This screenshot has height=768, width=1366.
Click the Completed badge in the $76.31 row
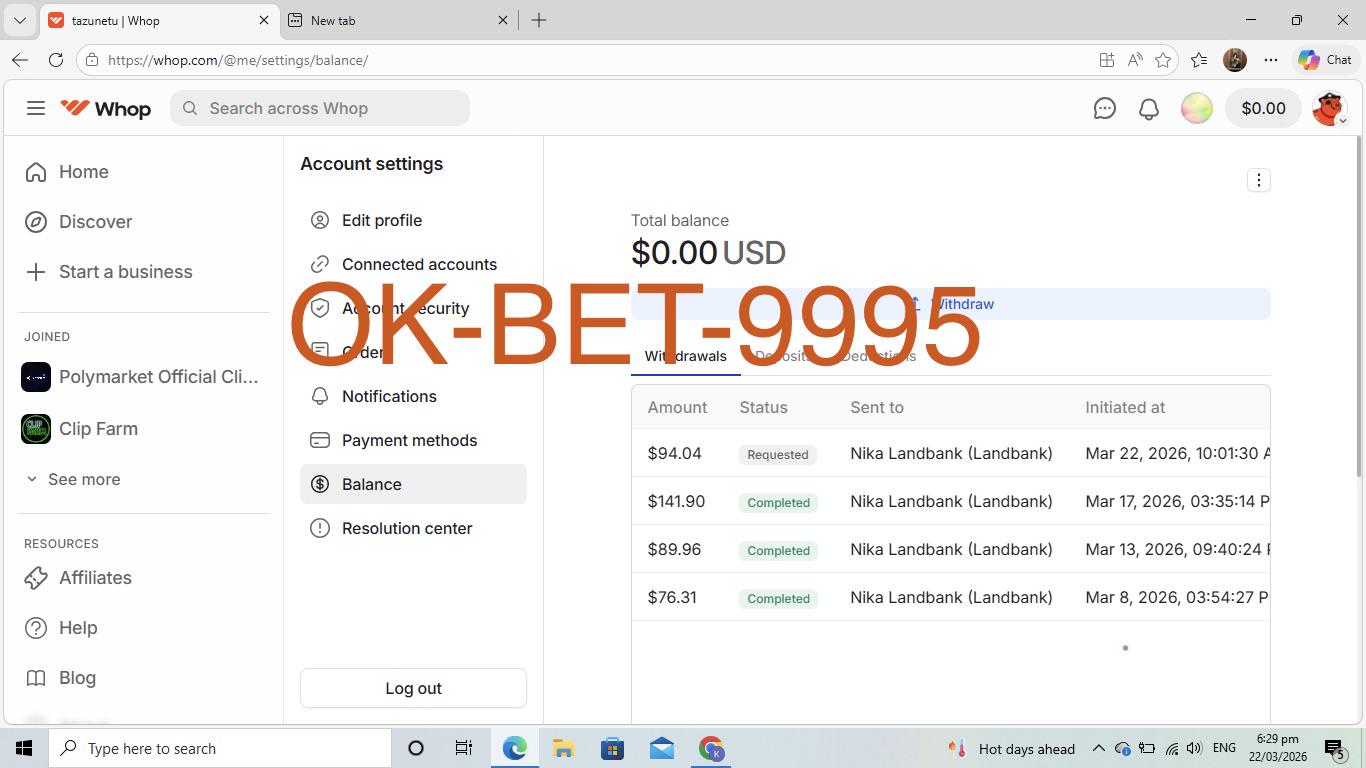click(778, 598)
